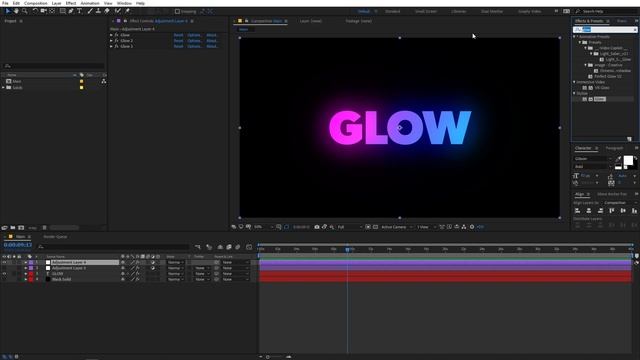
Task: Toggle visibility of the GLOW text layer
Action: tap(4, 274)
